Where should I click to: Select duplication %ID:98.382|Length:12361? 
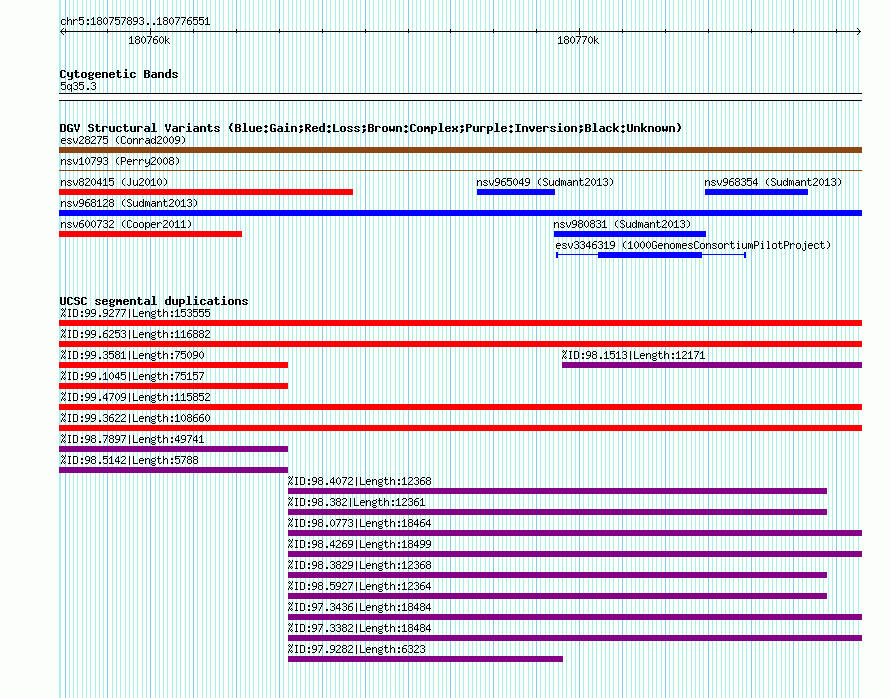[557, 512]
